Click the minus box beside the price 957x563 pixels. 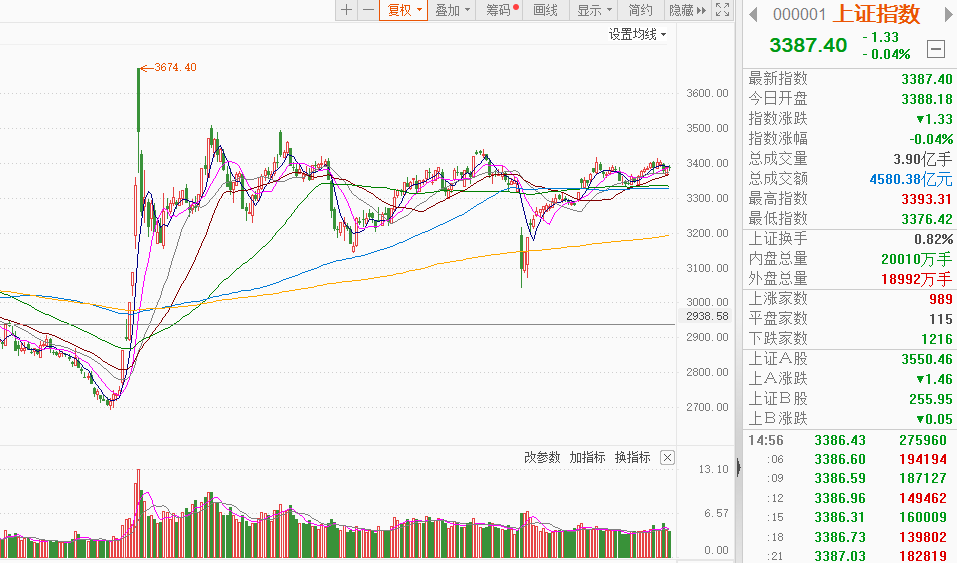(x=936, y=47)
